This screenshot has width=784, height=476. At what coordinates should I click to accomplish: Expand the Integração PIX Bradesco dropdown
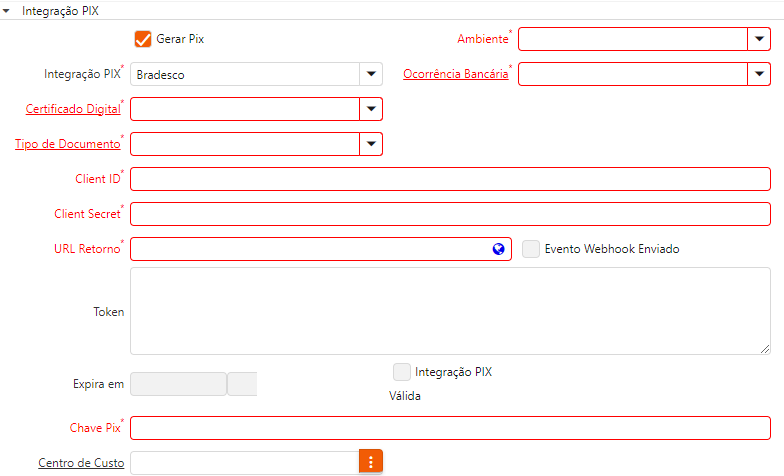point(371,74)
